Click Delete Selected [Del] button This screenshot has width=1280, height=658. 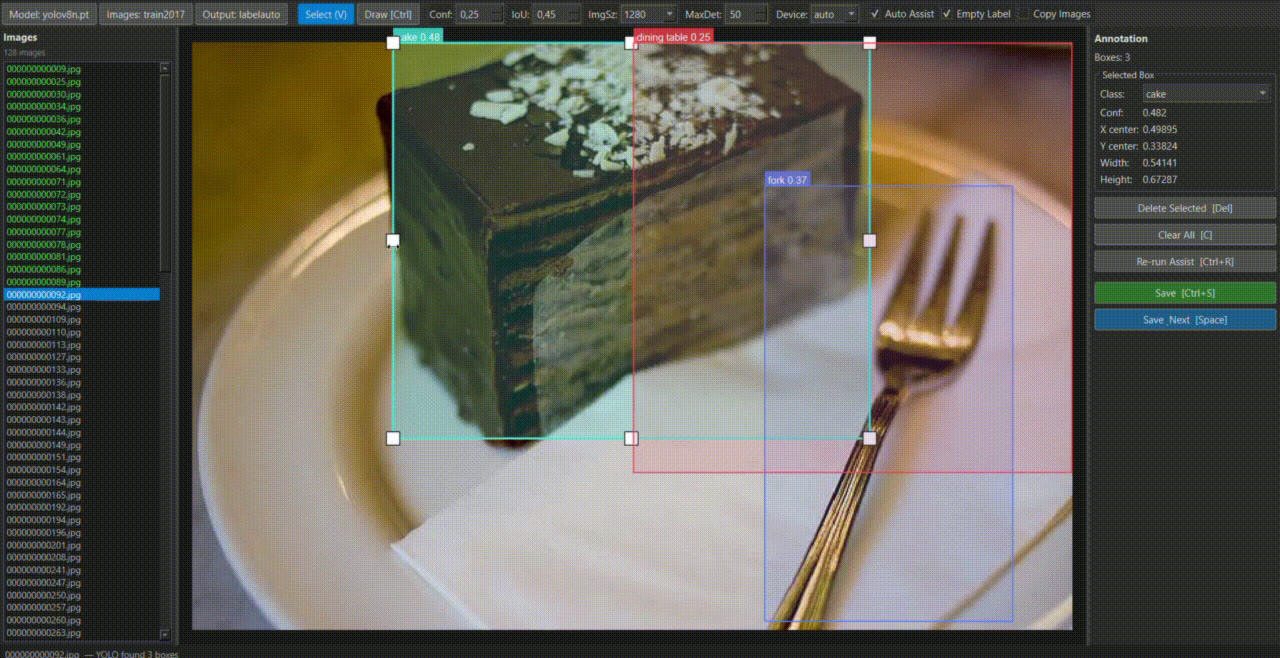1185,208
